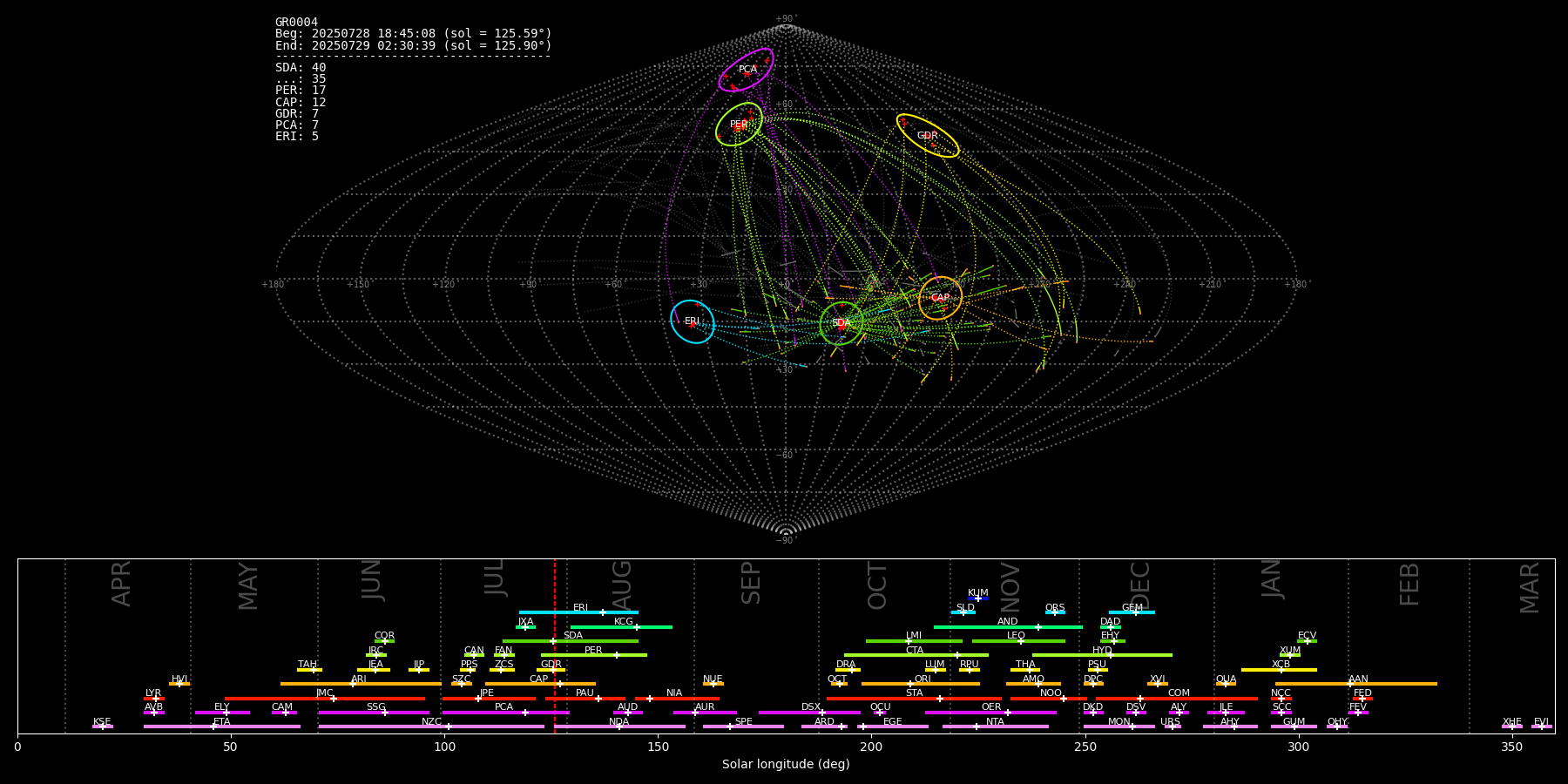Click the JMC red shower bar
The width and height of the screenshot is (1568, 784).
(x=325, y=699)
